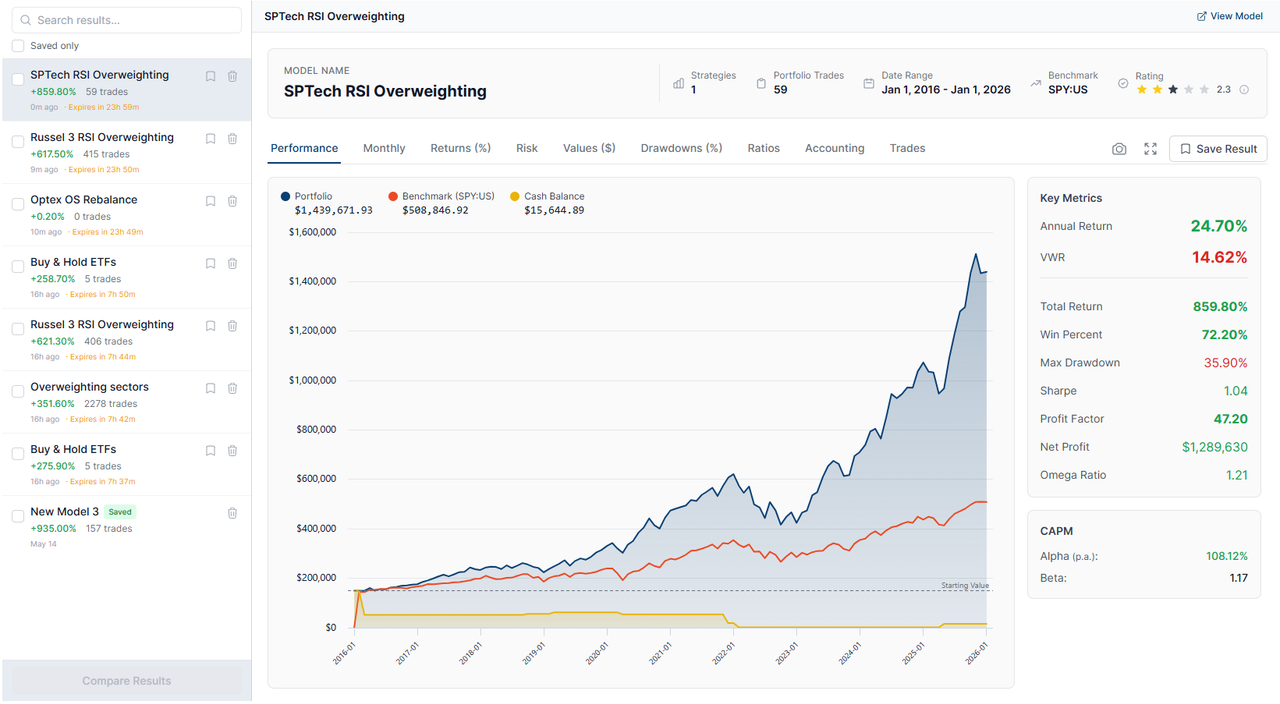Open the View Model link
Screen dimensions: 1280x704
point(1230,16)
